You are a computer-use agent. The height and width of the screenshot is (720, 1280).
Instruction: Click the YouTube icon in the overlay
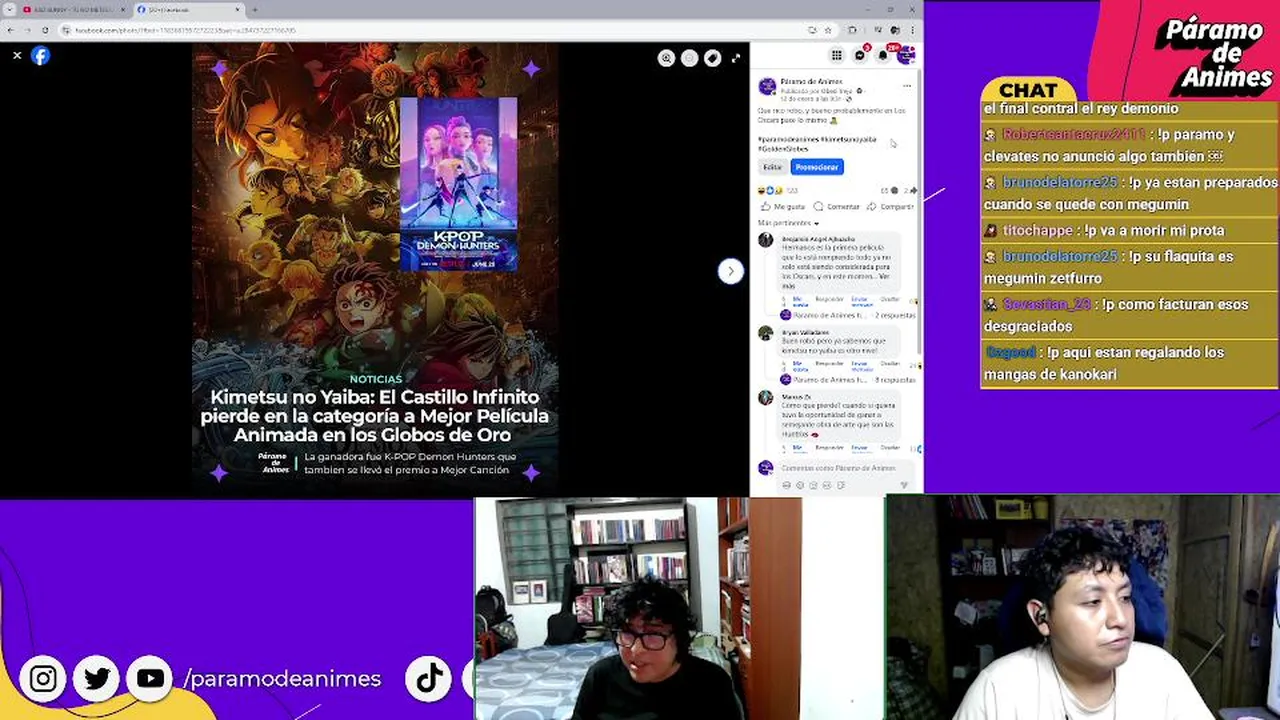150,679
